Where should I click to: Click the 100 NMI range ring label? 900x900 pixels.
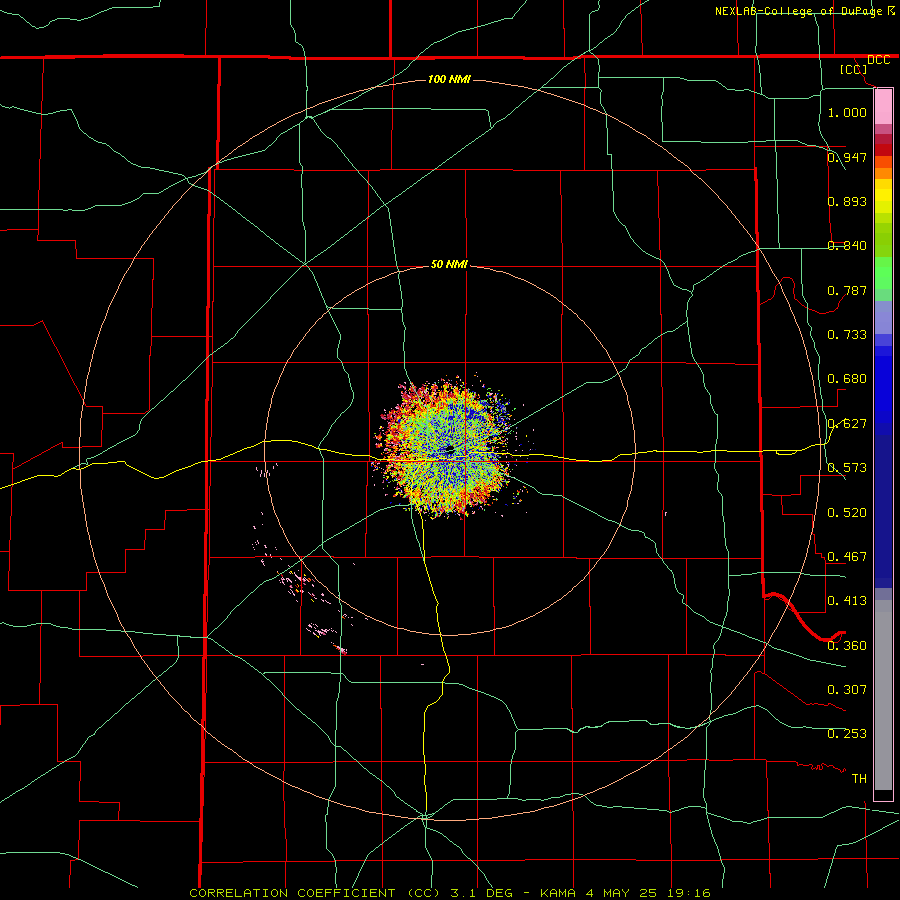tap(449, 79)
